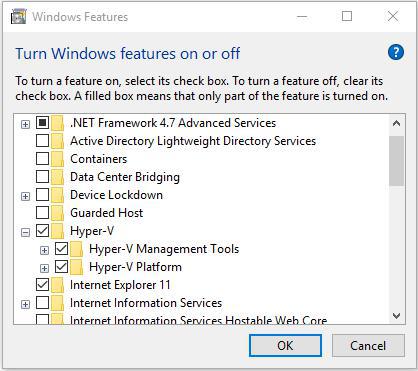Click the folder icon beside Containers

(57, 159)
